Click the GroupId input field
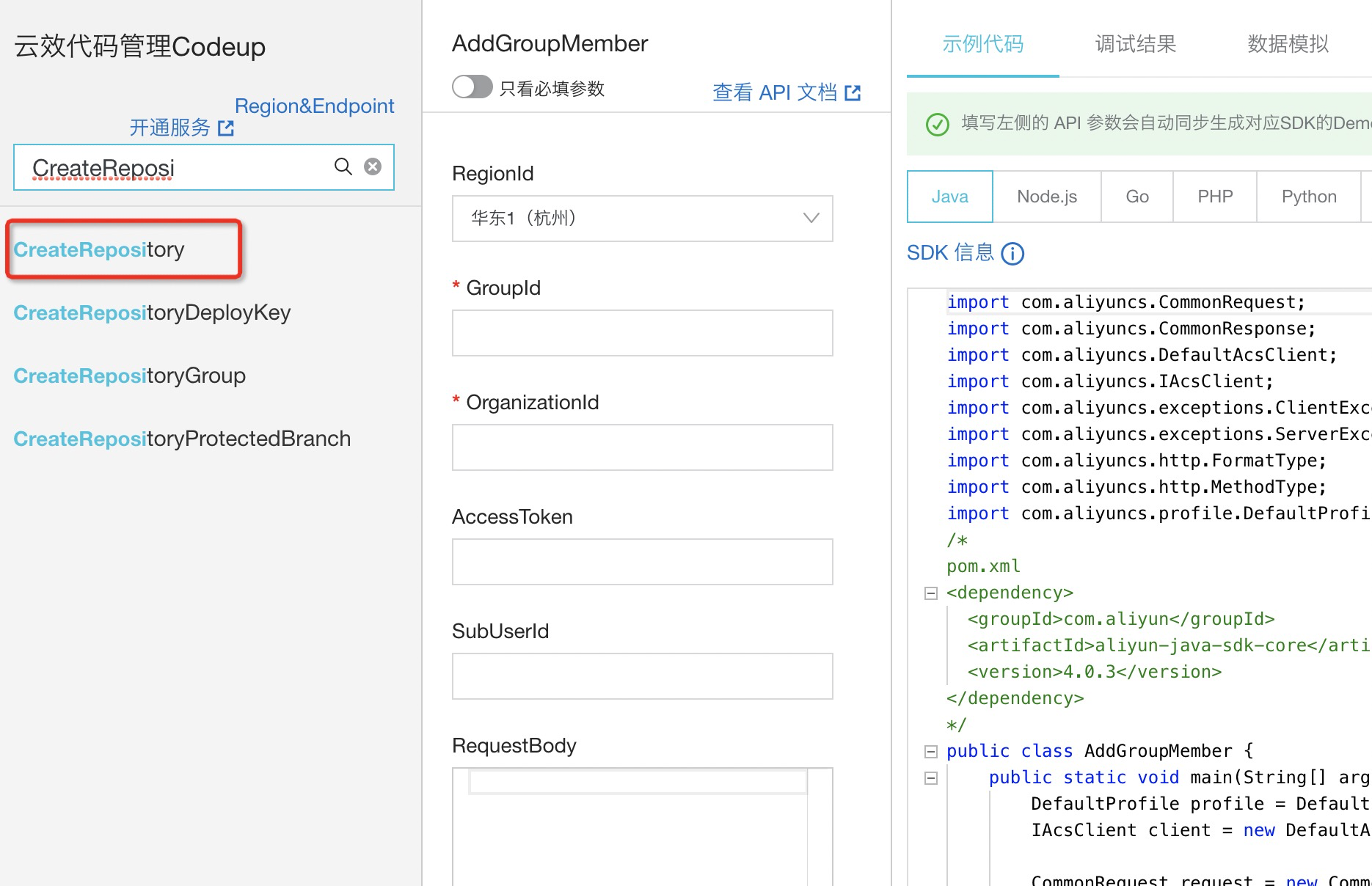The image size is (1372, 886). pyautogui.click(x=643, y=333)
